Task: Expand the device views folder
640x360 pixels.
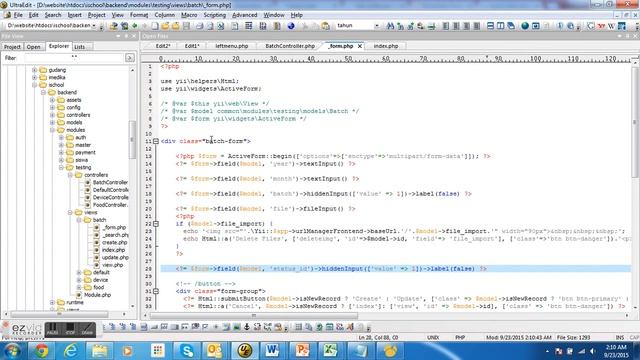Action: click(x=79, y=280)
